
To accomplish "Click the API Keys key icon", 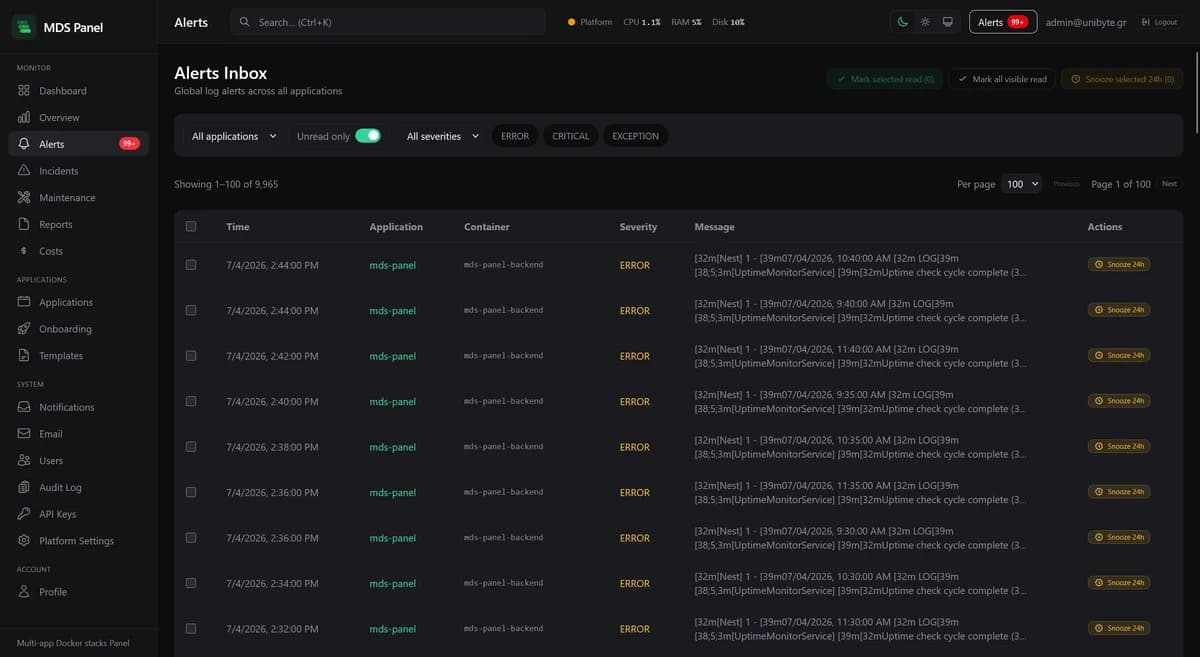I will pyautogui.click(x=24, y=514).
